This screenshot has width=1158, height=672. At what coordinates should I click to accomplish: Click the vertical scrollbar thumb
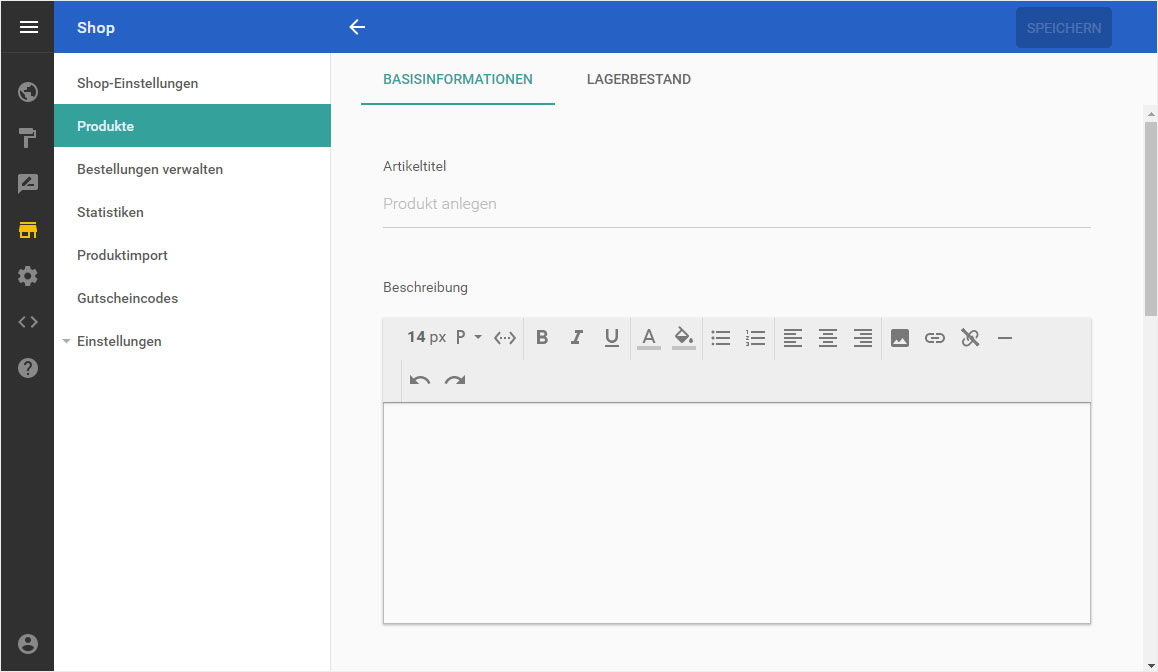point(1151,219)
